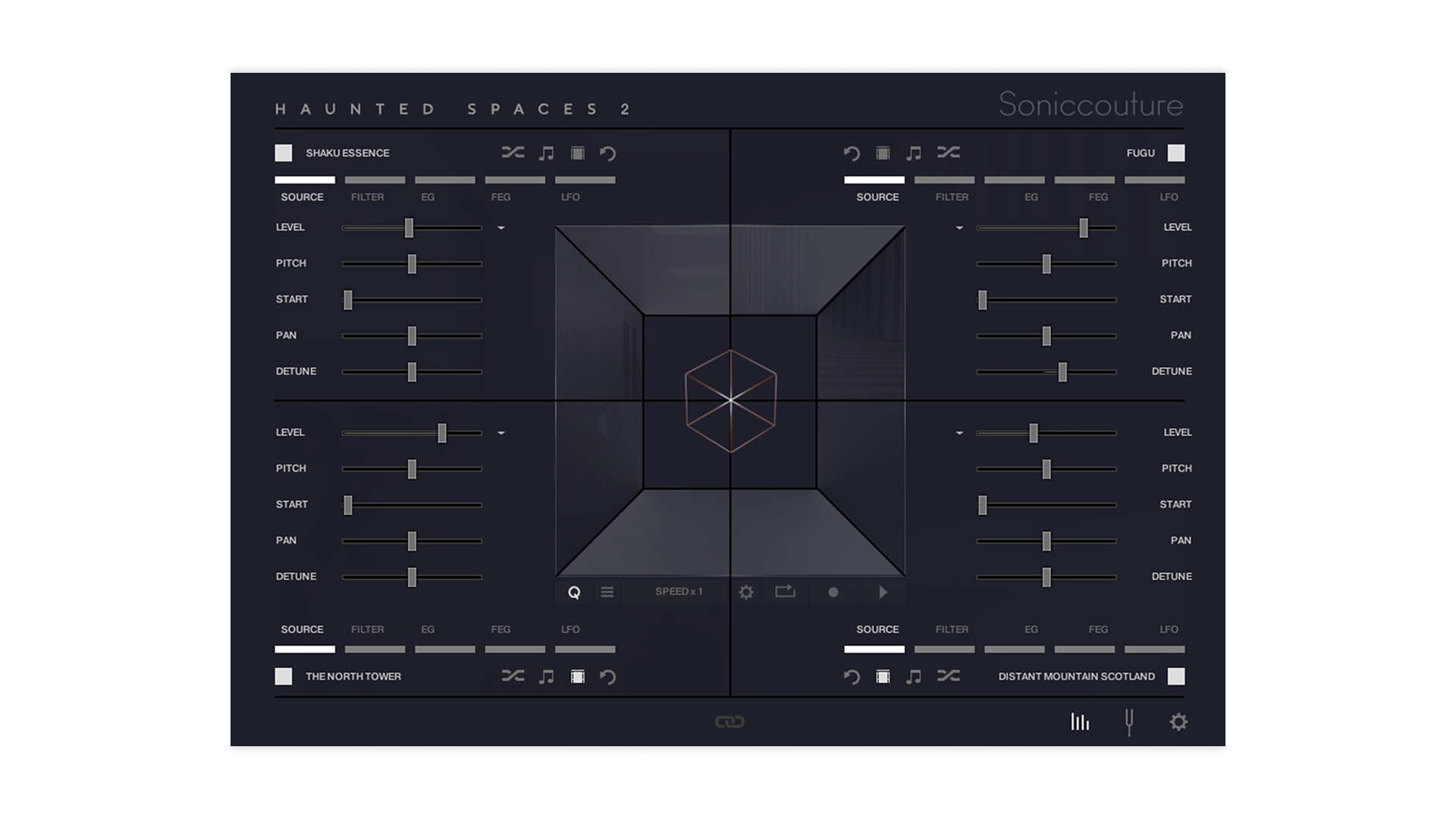The height and width of the screenshot is (819, 1456).
Task: Select The North Tower layer EG tab
Action: pos(428,629)
